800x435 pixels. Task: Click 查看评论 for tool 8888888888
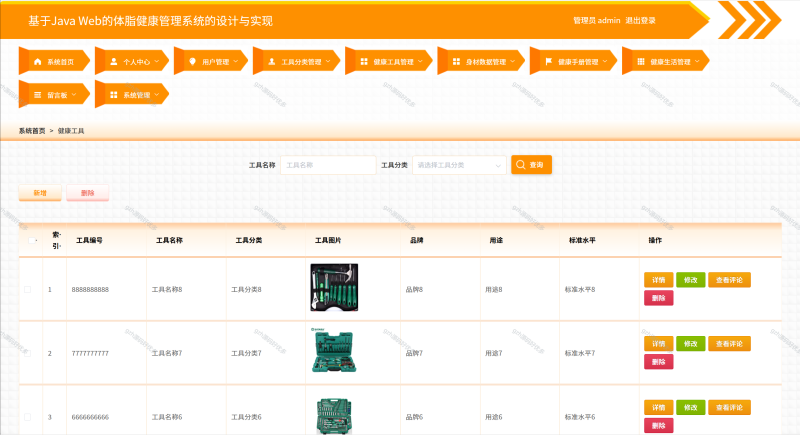tap(729, 279)
